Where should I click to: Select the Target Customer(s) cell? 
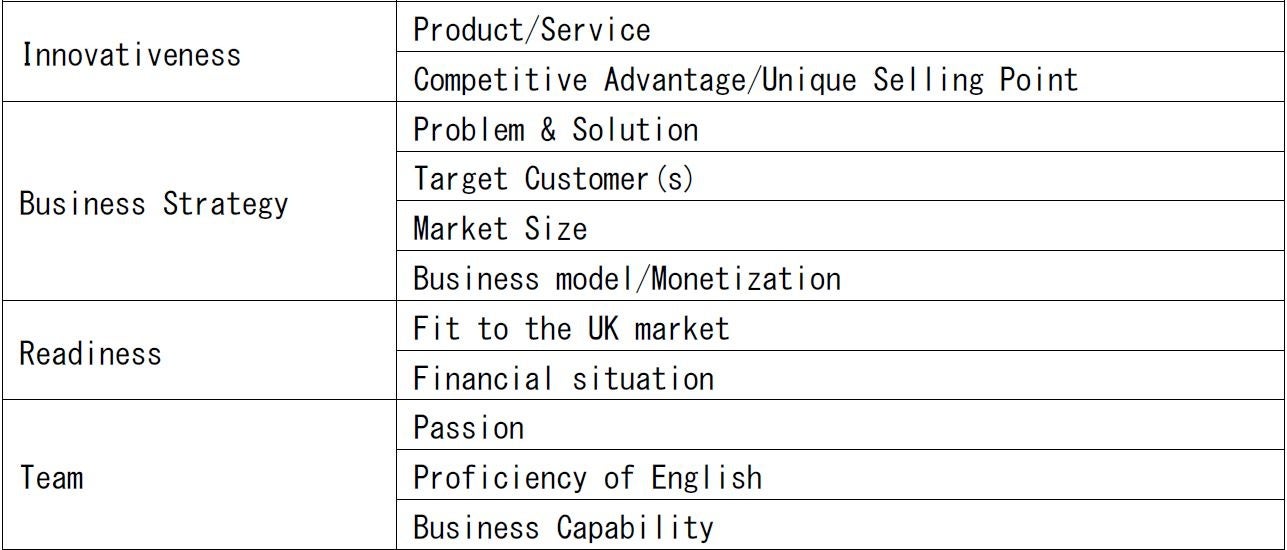pyautogui.click(x=552, y=179)
